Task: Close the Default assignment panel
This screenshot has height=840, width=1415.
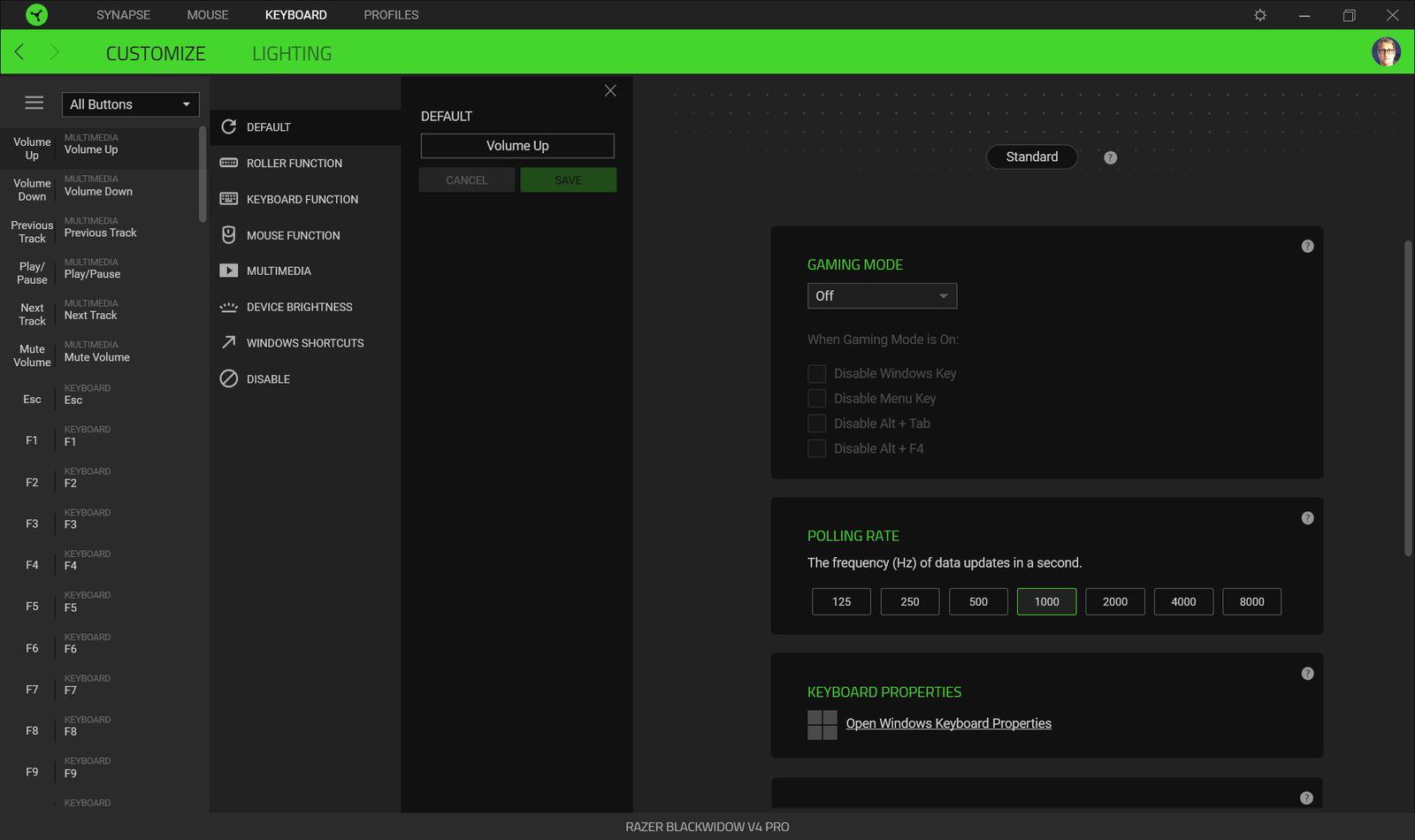Action: (610, 90)
